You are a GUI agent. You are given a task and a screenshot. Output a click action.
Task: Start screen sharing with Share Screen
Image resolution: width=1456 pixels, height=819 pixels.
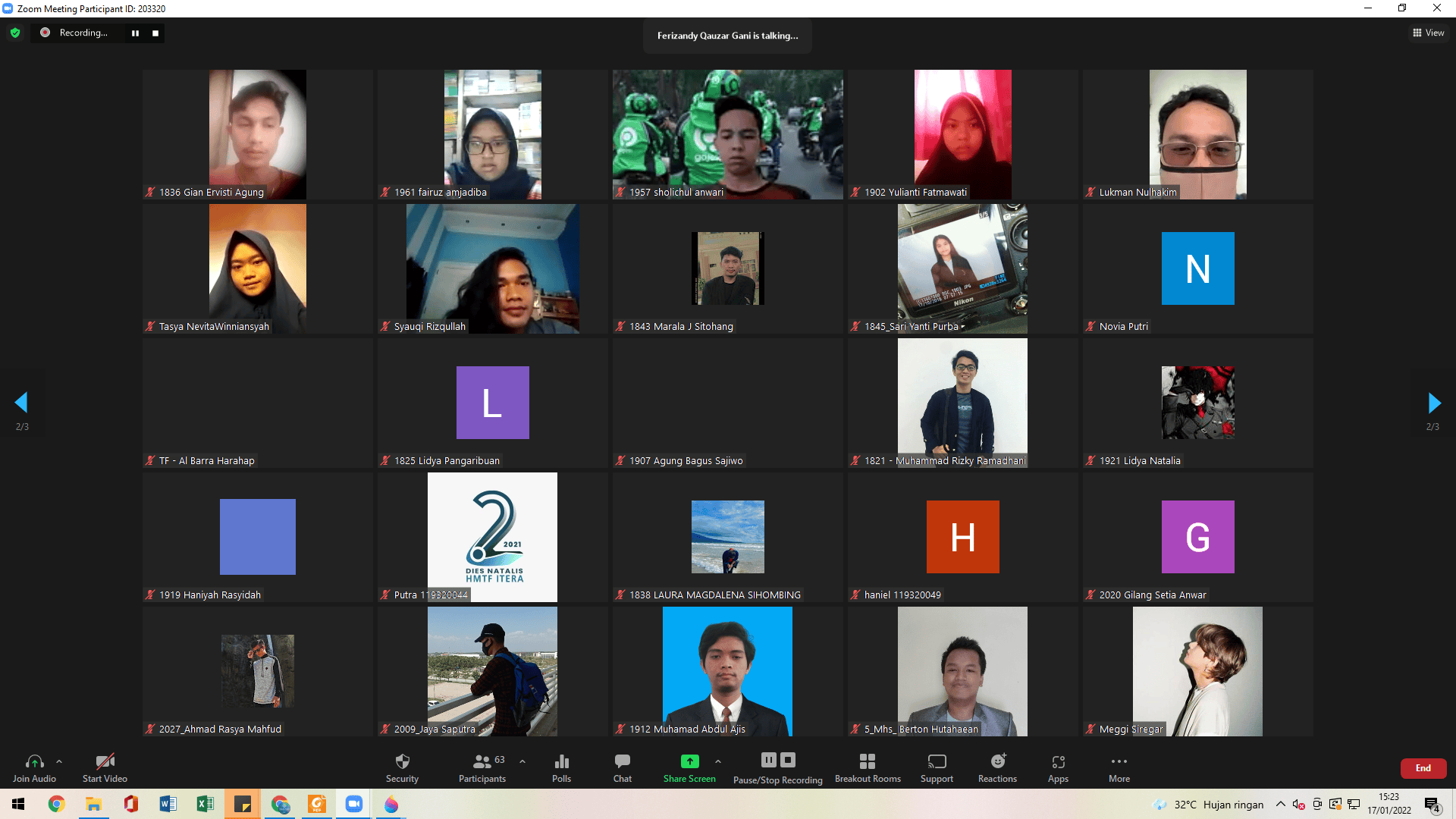[689, 766]
